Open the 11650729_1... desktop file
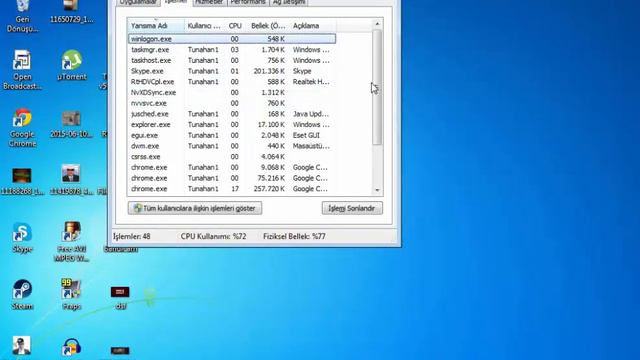This screenshot has width=640, height=360. 71,11
